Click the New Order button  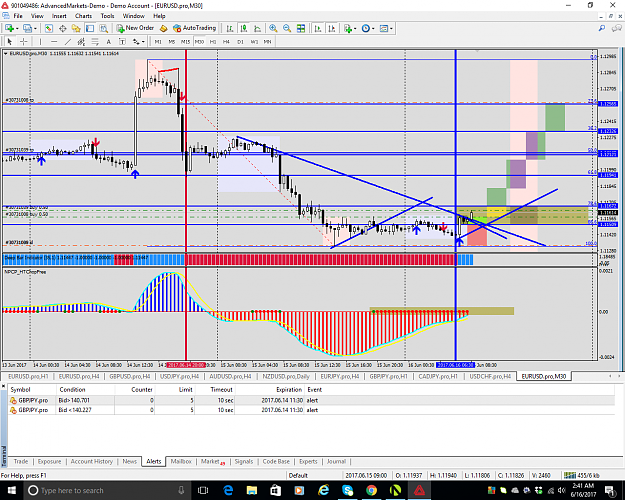135,28
